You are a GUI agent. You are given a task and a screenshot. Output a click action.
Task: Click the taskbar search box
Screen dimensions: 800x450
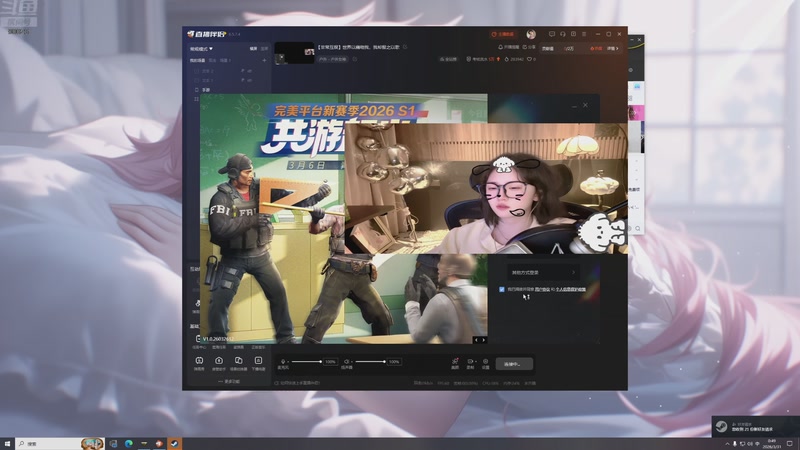tap(60, 444)
